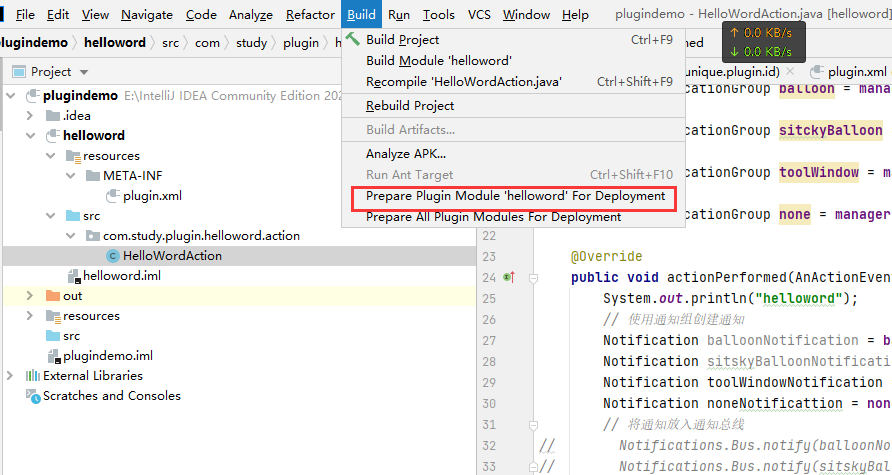
Task: Click plugin.xml file icon in tree
Action: coord(113,196)
